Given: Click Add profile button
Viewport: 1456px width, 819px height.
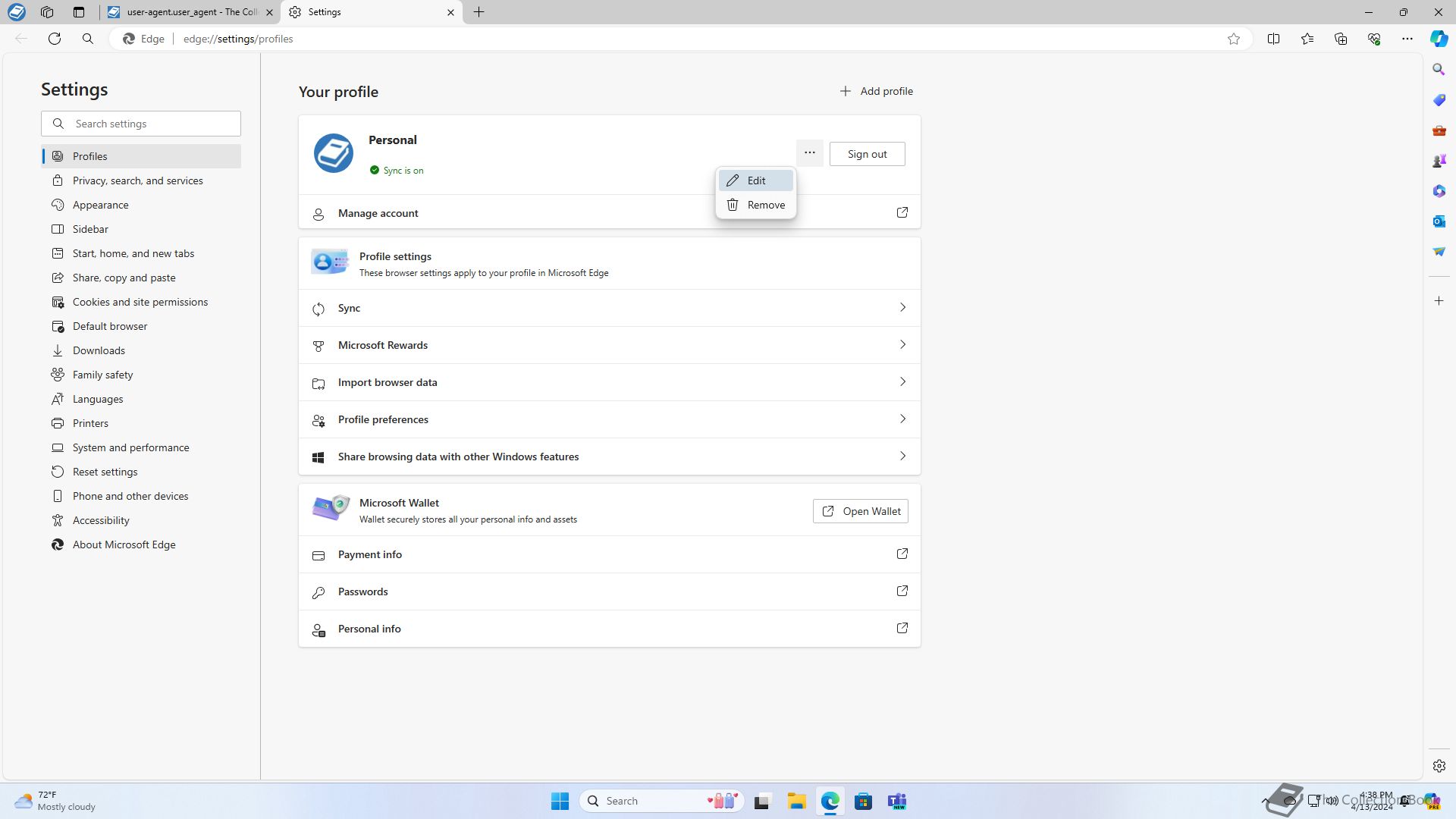Looking at the screenshot, I should point(876,91).
